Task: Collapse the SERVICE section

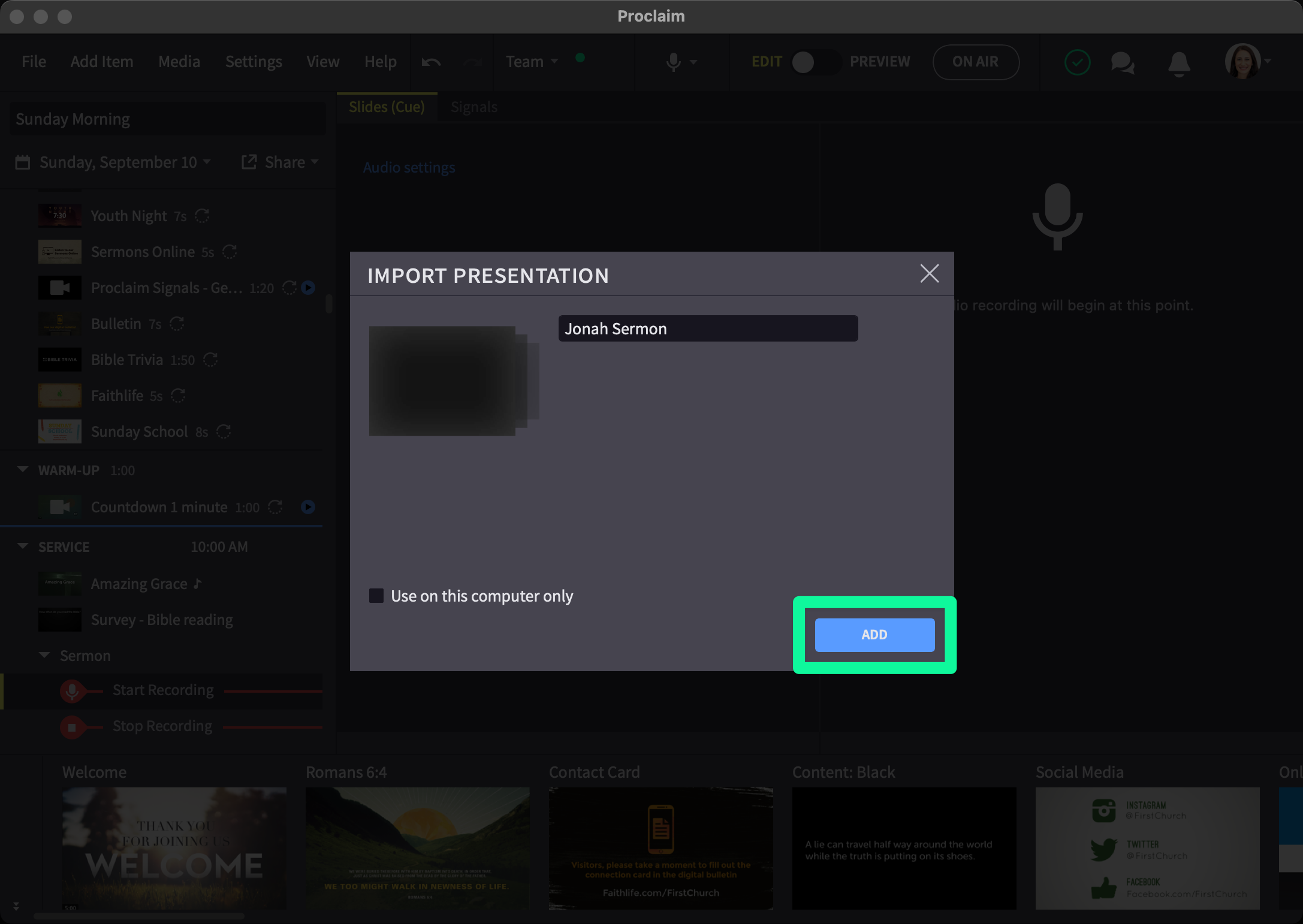Action: 23,546
